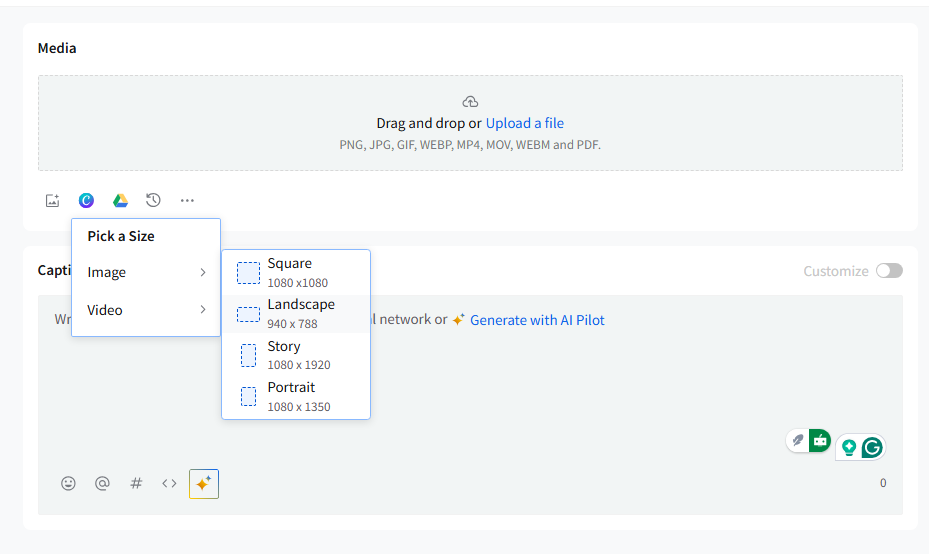
Task: Click the code brackets variable icon
Action: 170,483
